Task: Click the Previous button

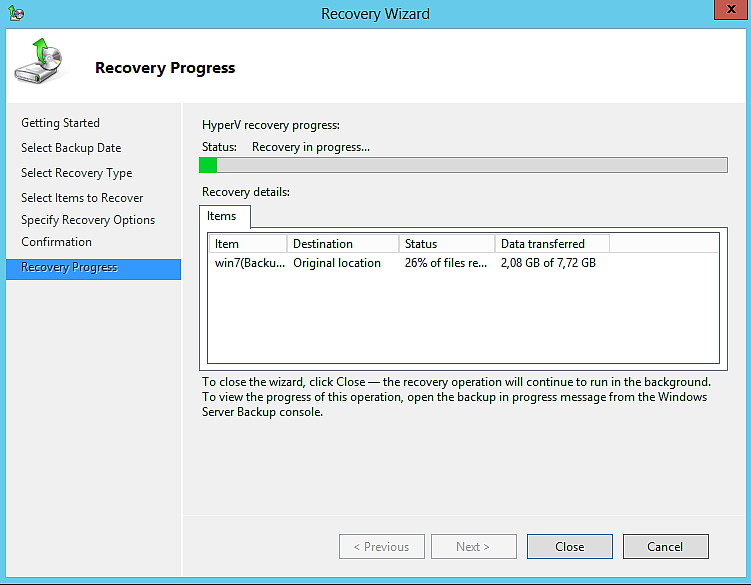Action: pos(382,547)
